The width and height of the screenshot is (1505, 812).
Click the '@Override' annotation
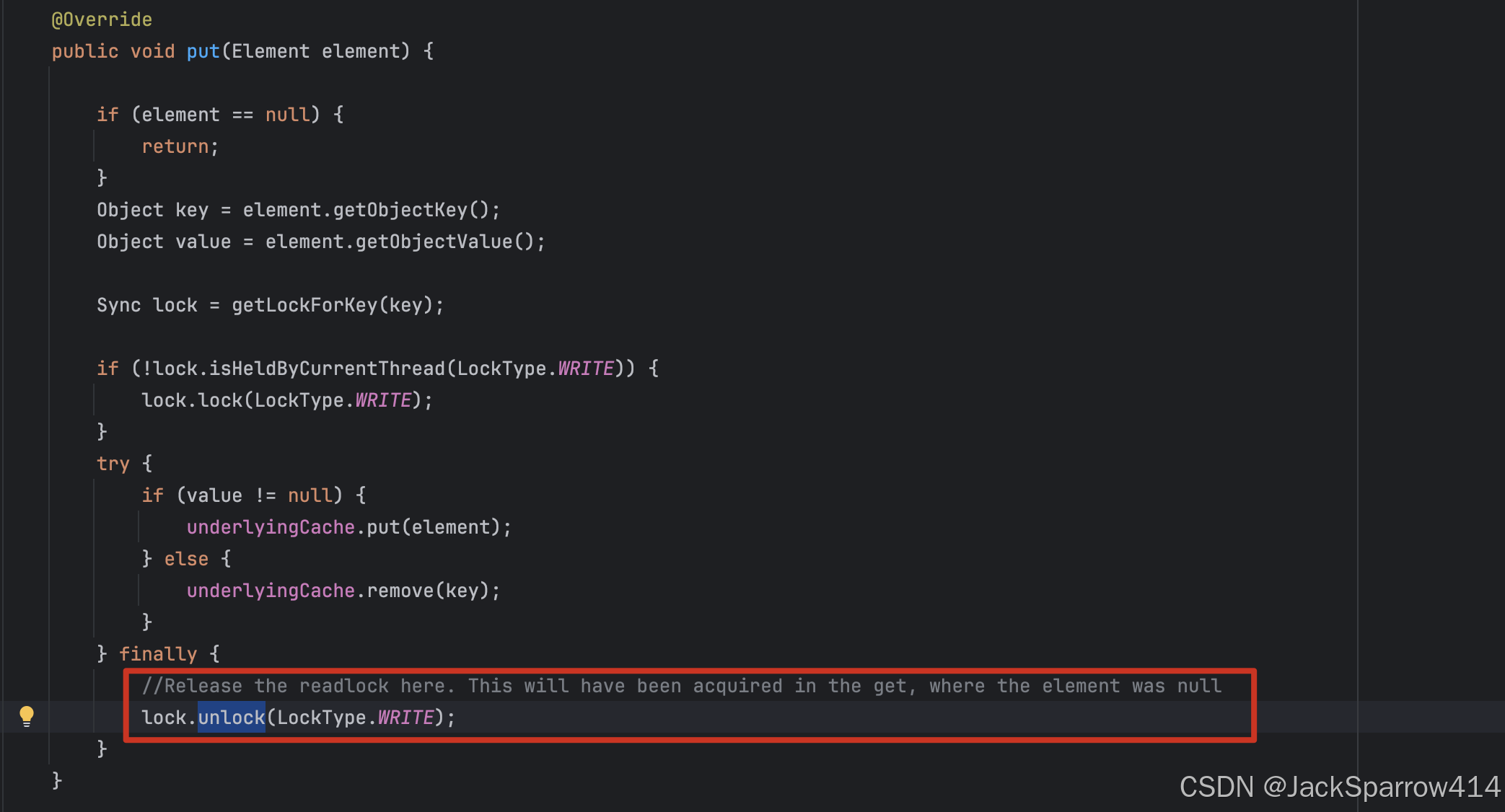102,19
